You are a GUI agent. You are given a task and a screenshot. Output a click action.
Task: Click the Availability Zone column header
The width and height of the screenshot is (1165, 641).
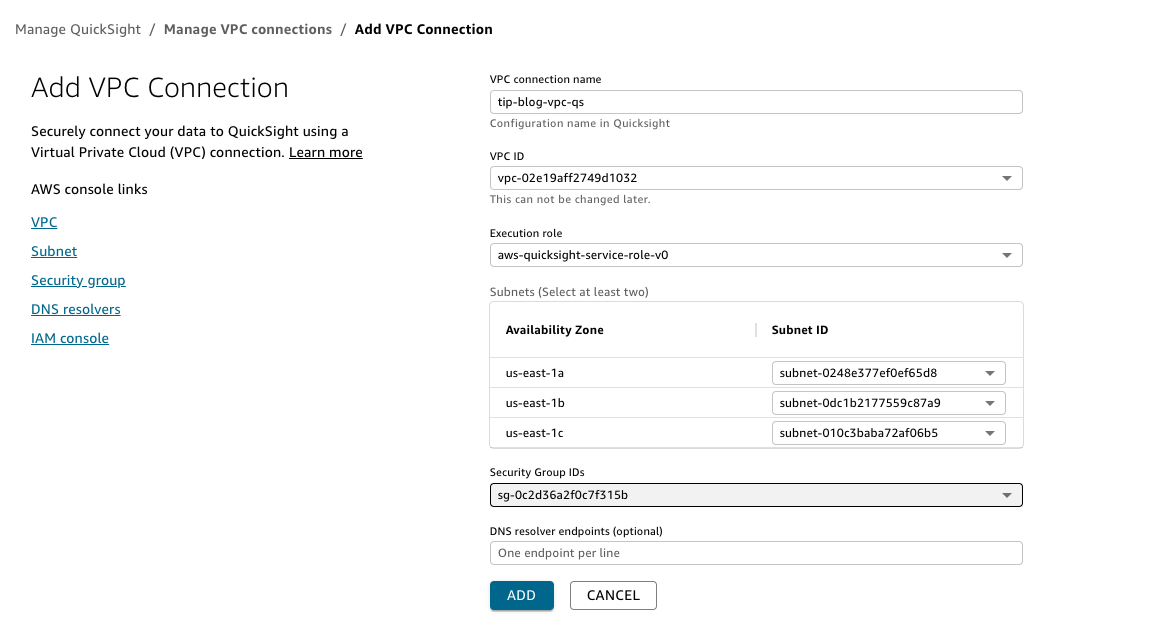554,330
